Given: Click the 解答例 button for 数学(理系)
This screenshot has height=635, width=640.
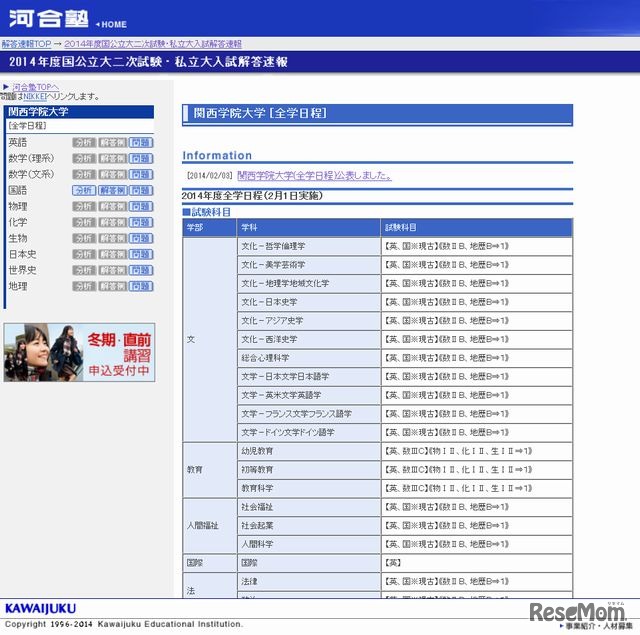Looking at the screenshot, I should (x=113, y=158).
